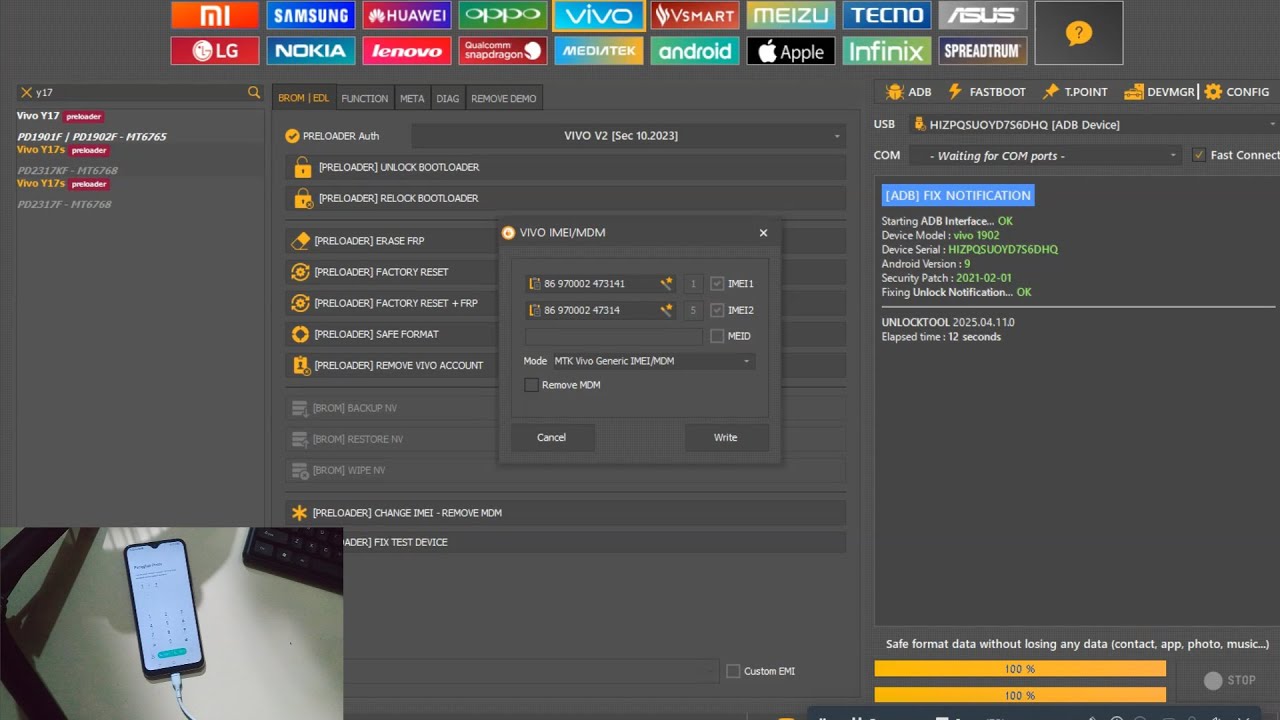Open the FUNCTION tab

(x=365, y=98)
